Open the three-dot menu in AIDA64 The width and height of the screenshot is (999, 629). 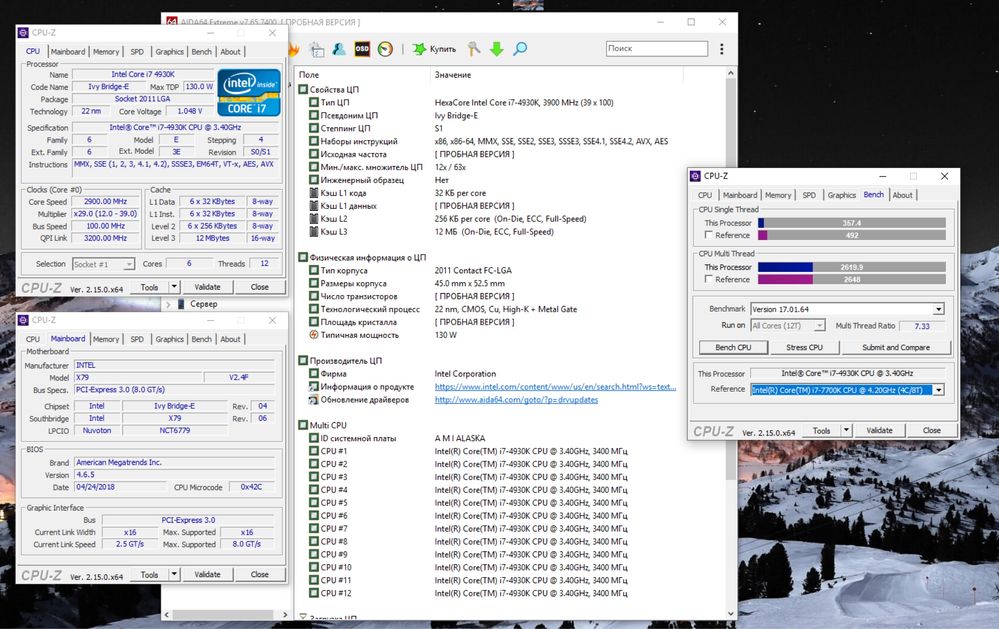click(721, 49)
